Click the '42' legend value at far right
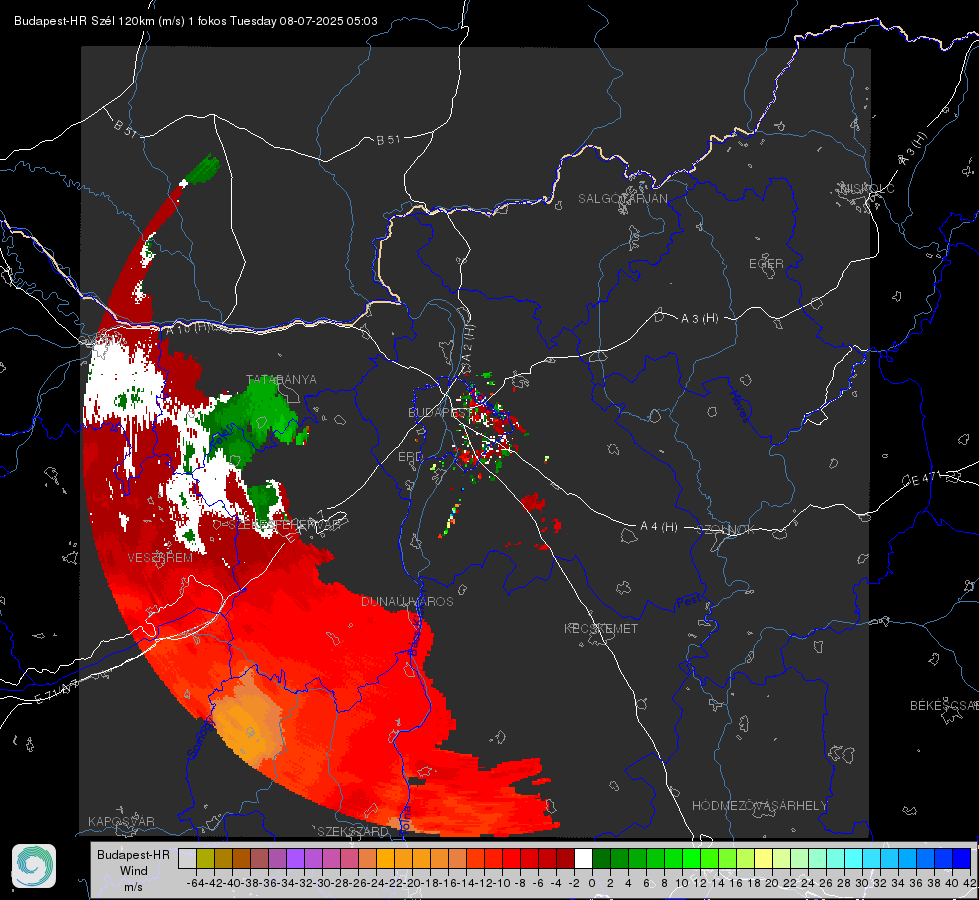This screenshot has width=979, height=900. pos(970,883)
